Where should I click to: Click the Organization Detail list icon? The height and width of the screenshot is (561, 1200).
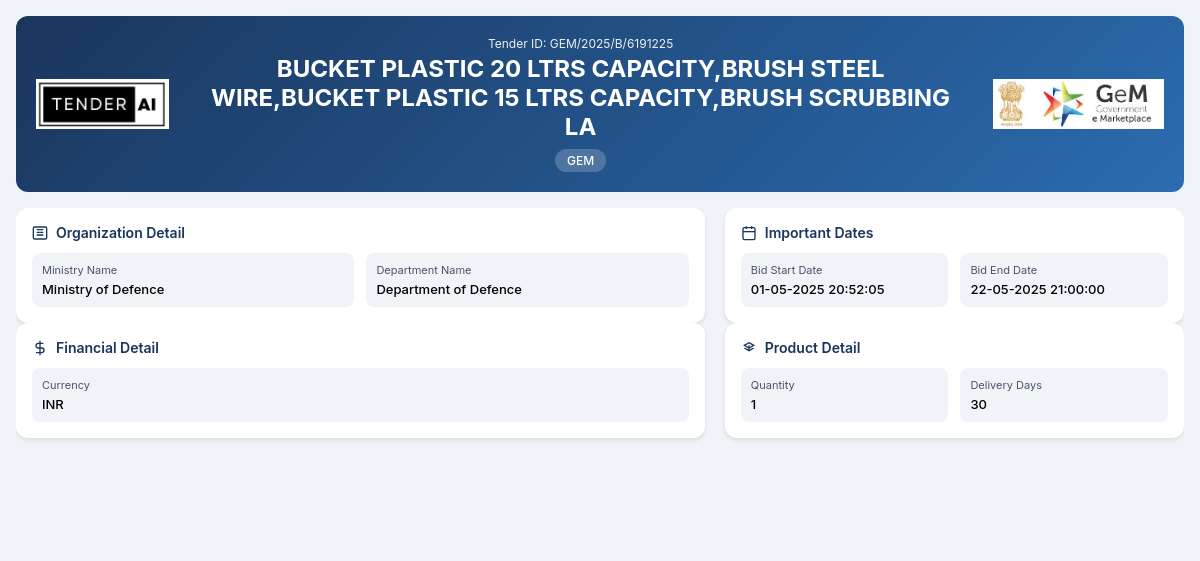[x=40, y=233]
